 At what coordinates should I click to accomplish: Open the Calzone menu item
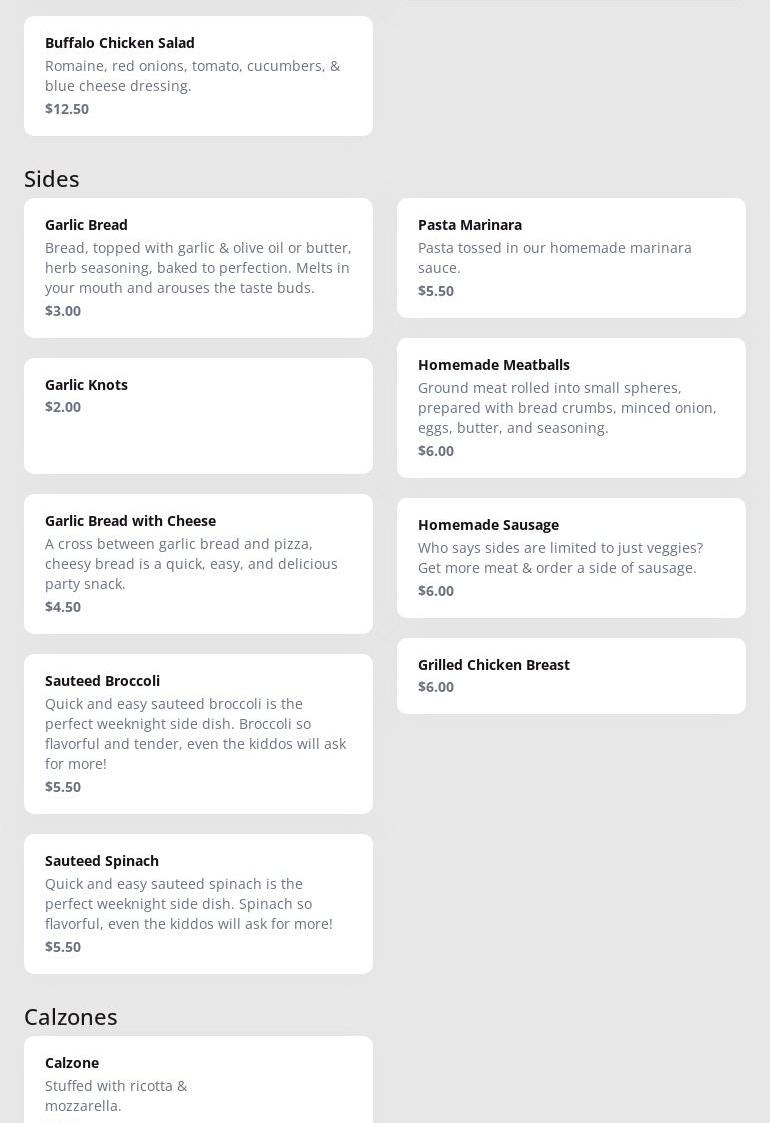[x=198, y=1080]
